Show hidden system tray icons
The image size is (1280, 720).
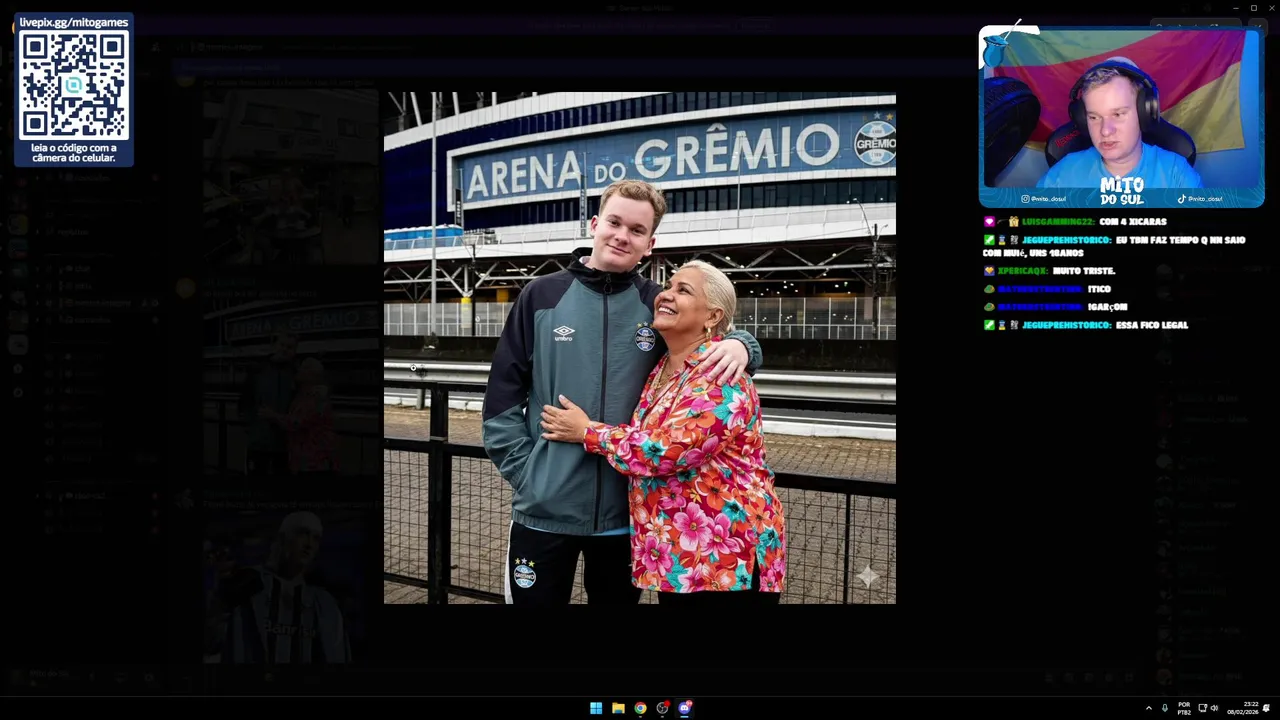(x=1148, y=708)
